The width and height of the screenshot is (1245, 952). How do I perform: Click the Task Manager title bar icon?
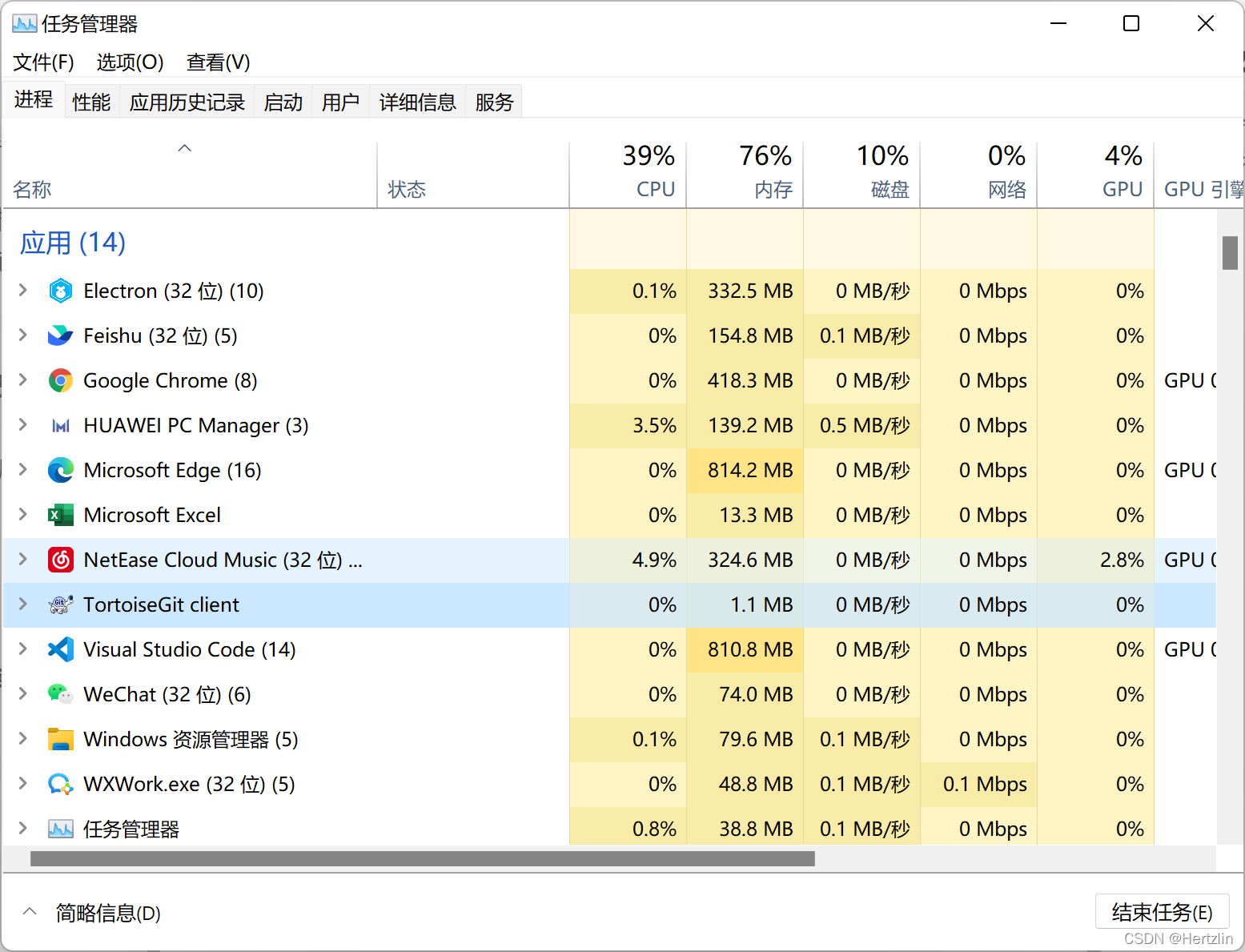pos(25,24)
